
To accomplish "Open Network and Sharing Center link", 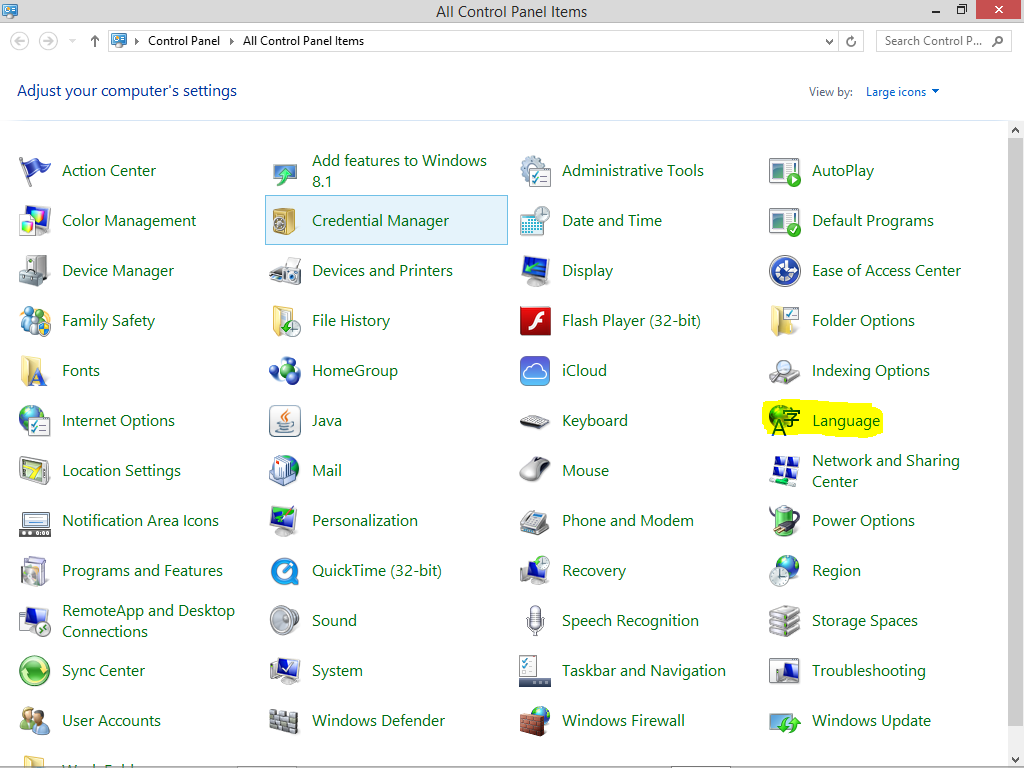I will click(x=886, y=471).
